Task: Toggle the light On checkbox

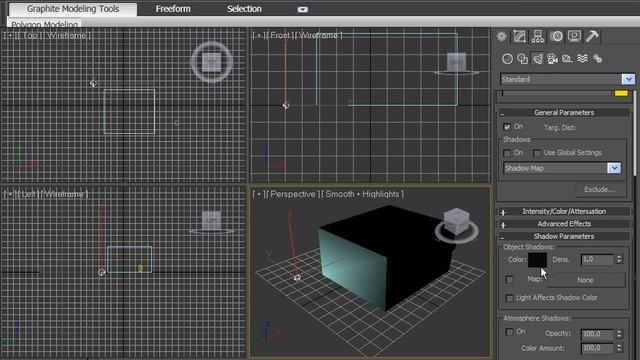Action: [507, 127]
